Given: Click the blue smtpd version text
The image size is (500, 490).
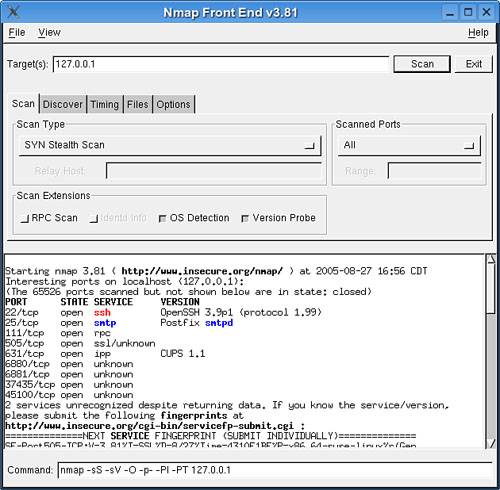Looking at the screenshot, I should 219,323.
